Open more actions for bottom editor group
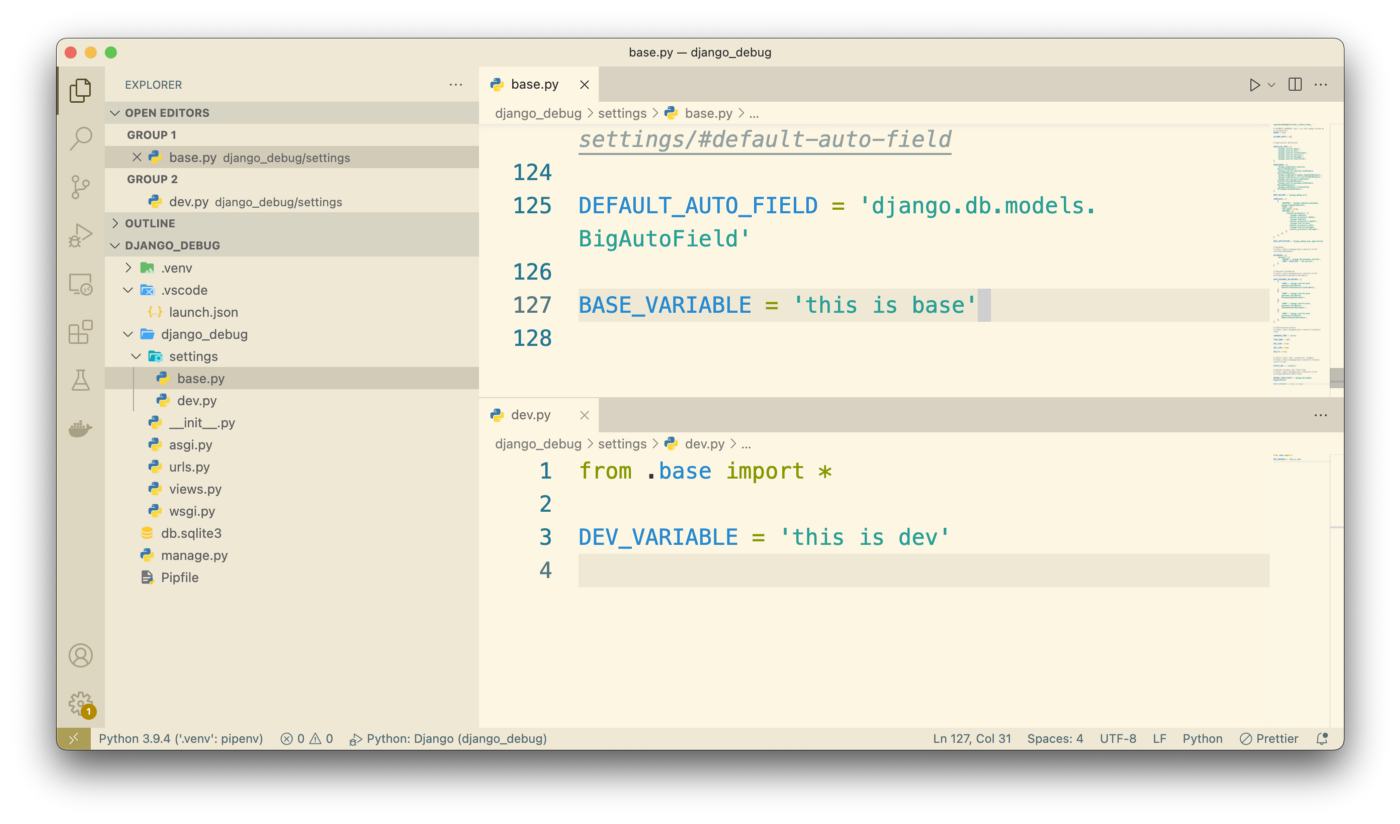This screenshot has width=1400, height=824. pyautogui.click(x=1321, y=415)
